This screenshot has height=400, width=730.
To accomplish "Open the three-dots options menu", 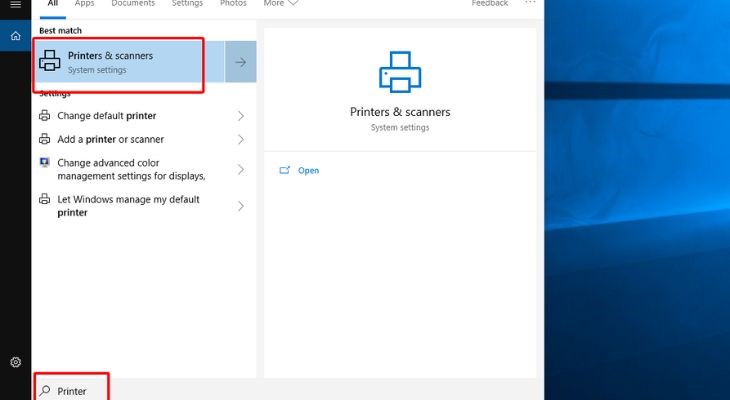I will 530,3.
